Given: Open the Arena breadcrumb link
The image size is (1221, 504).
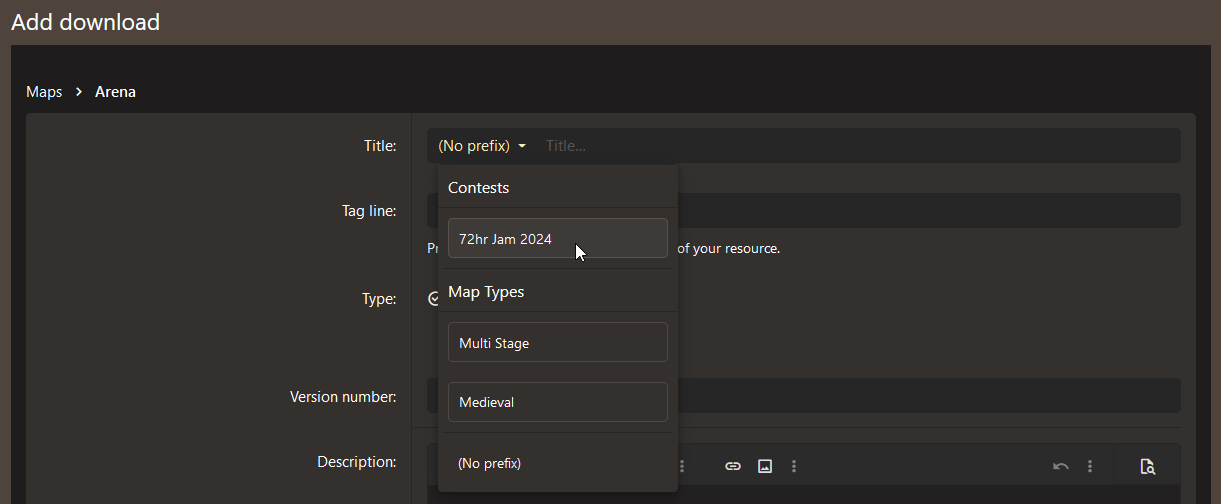Looking at the screenshot, I should (115, 92).
